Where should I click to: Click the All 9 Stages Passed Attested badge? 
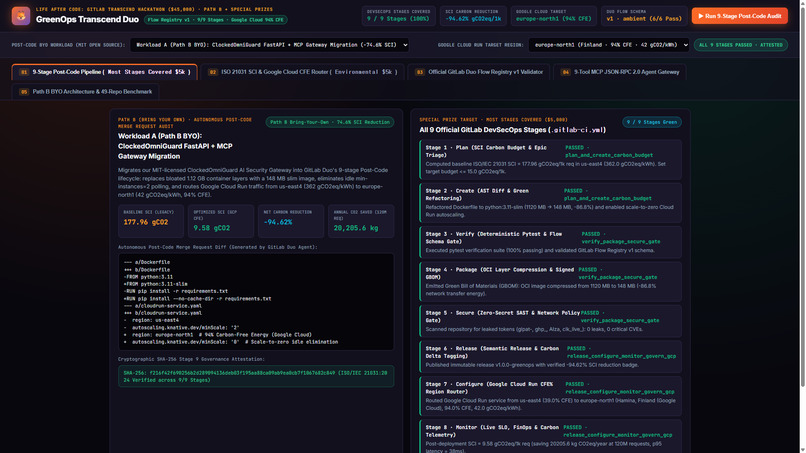pyautogui.click(x=741, y=45)
